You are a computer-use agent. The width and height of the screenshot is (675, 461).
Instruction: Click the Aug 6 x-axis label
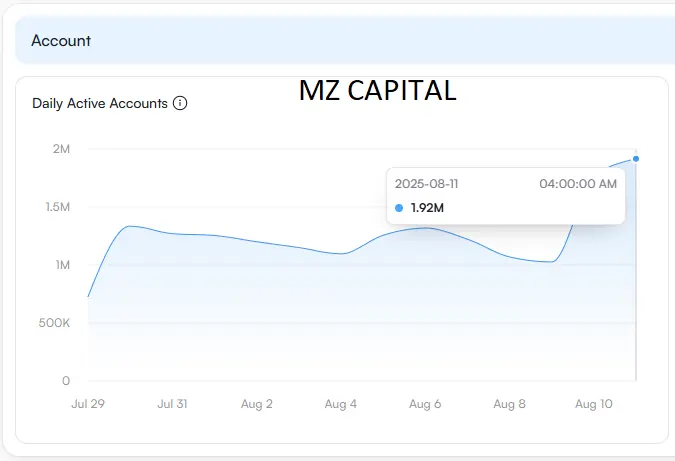[x=425, y=404]
